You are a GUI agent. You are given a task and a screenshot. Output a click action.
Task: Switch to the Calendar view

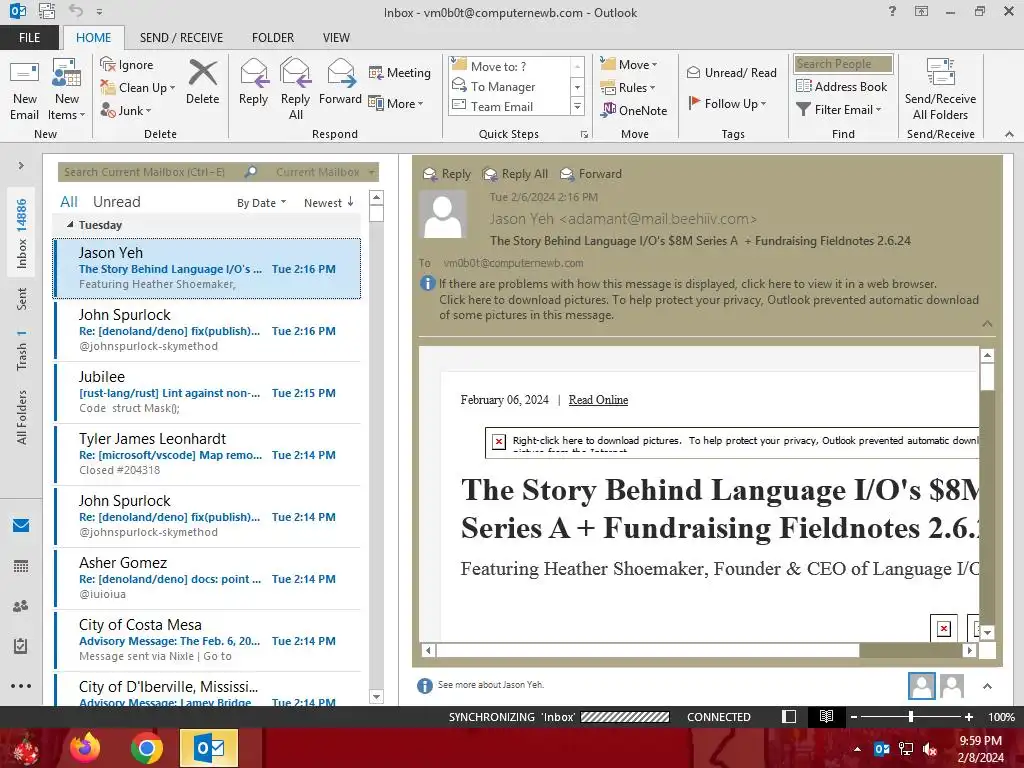(21, 566)
